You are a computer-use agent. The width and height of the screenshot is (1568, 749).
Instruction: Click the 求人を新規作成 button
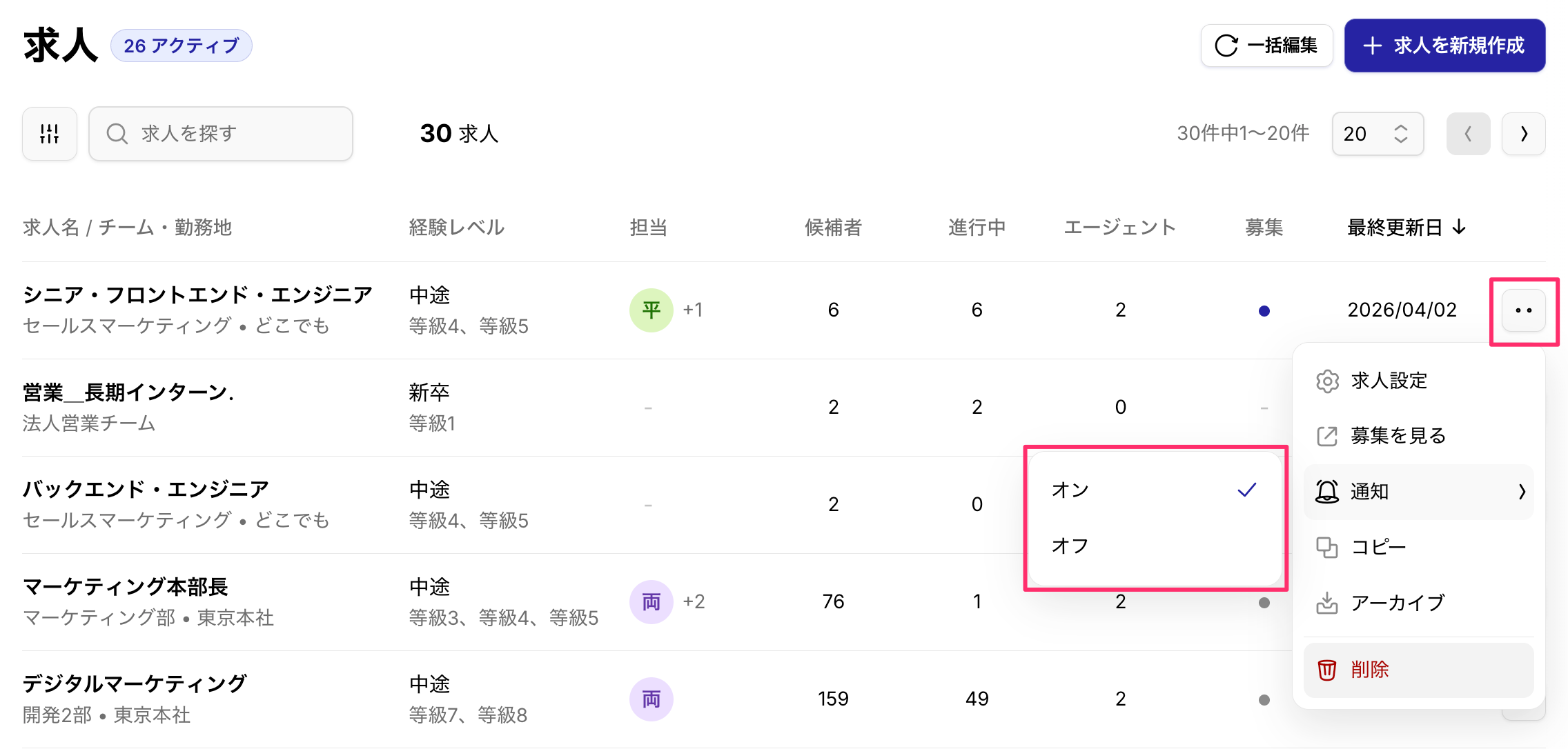click(x=1444, y=46)
